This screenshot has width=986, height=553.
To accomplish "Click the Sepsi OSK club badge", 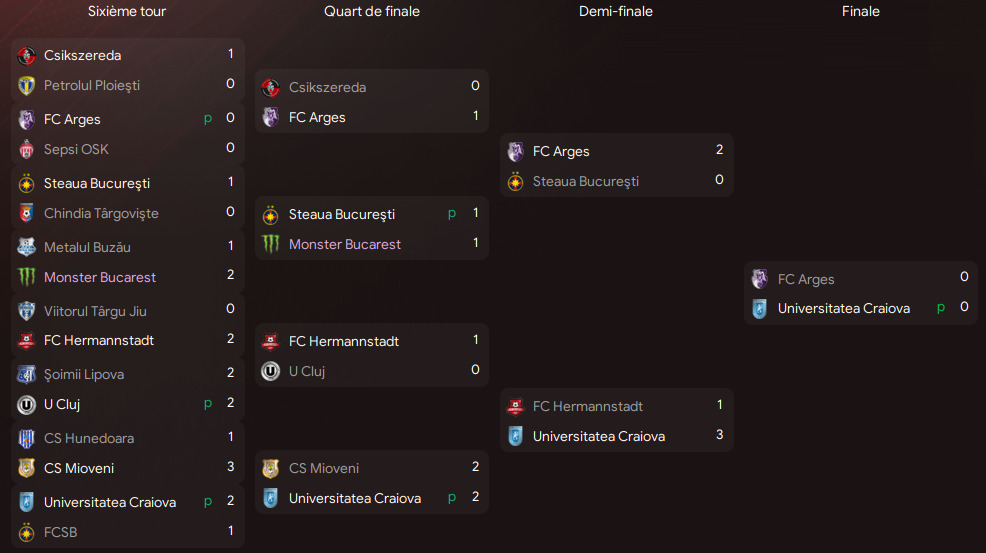I will click(x=26, y=150).
